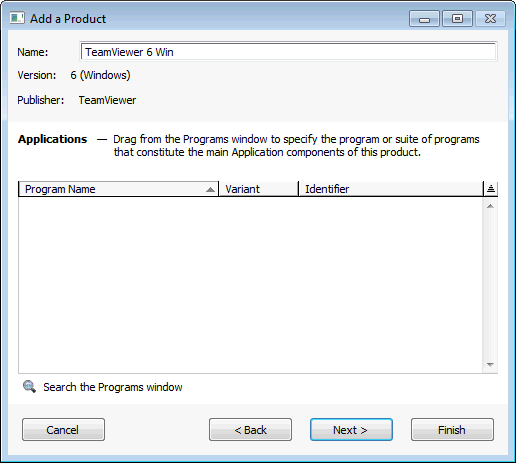
Task: Sort by the Variant column header
Action: pyautogui.click(x=258, y=189)
